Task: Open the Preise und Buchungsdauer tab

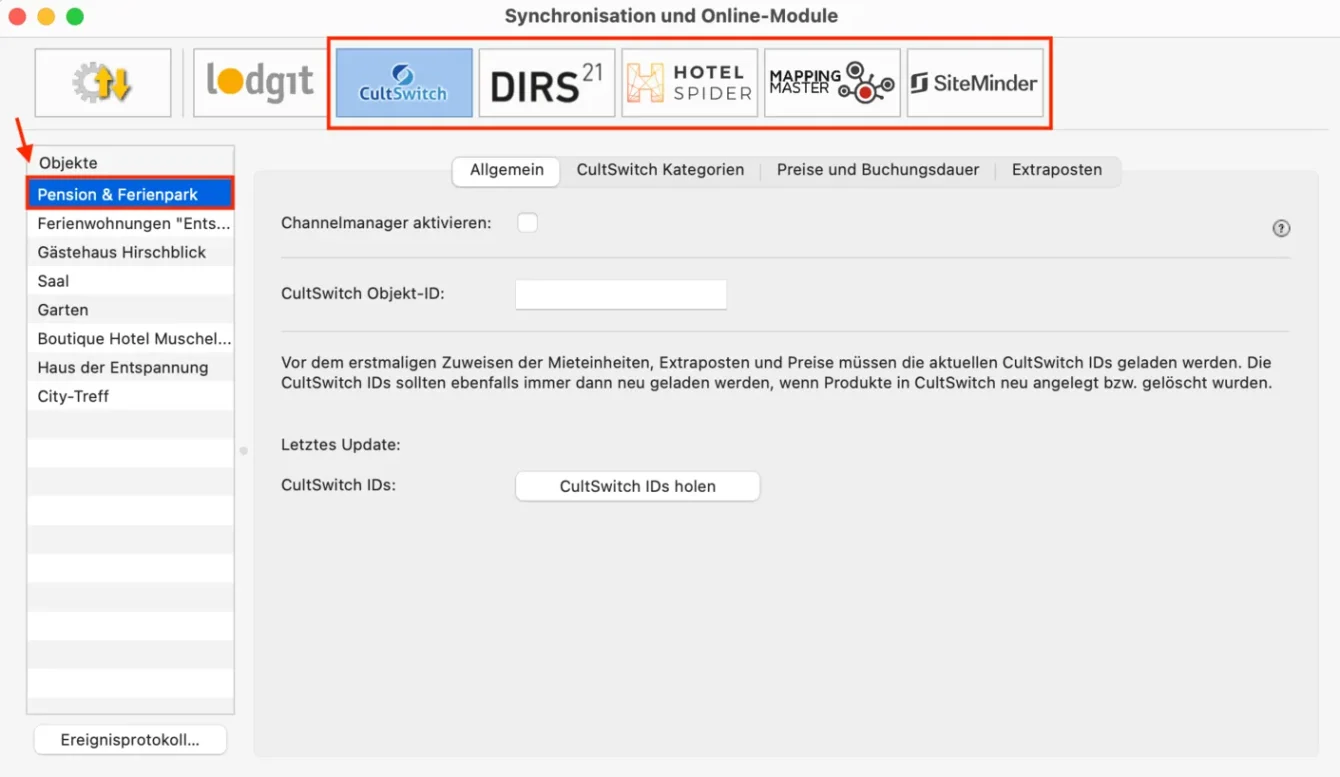Action: [878, 170]
